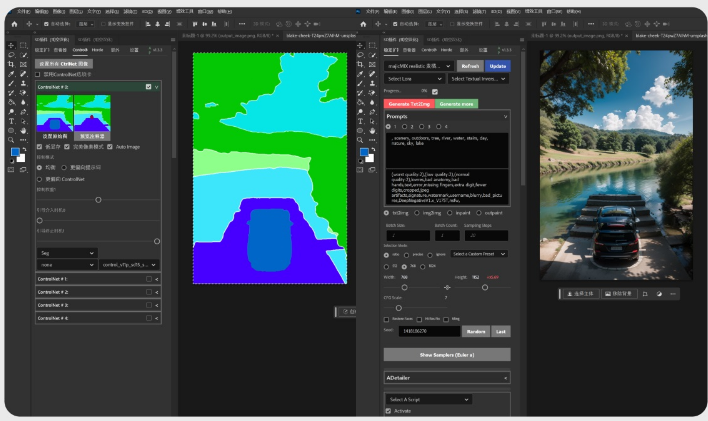This screenshot has height=421, width=708.
Task: Select the Move tool in the left toolbar
Action: pyautogui.click(x=11, y=45)
